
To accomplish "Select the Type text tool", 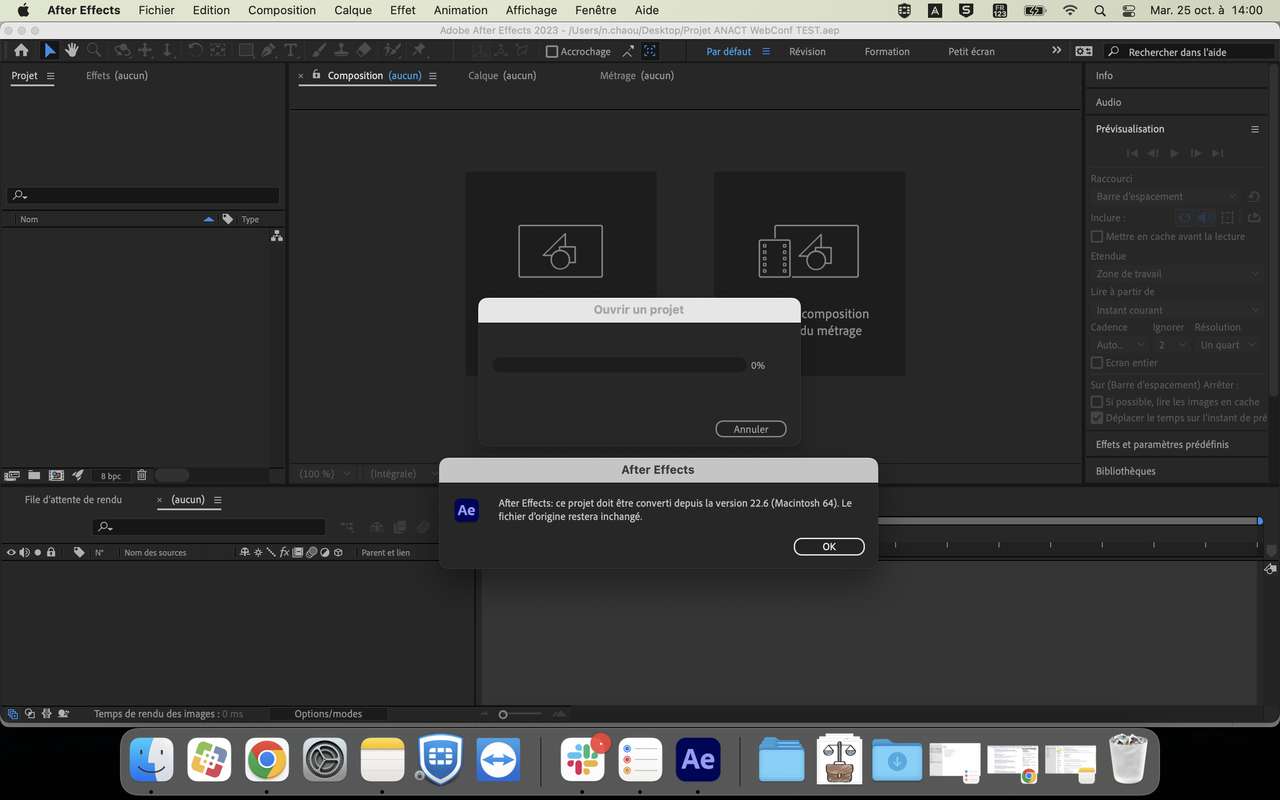I will point(291,50).
